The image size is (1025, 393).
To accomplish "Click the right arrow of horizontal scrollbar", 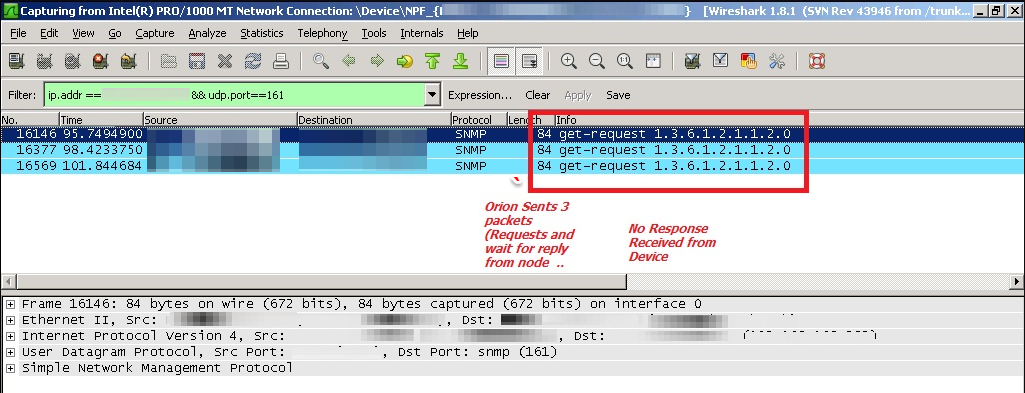I will click(1017, 282).
